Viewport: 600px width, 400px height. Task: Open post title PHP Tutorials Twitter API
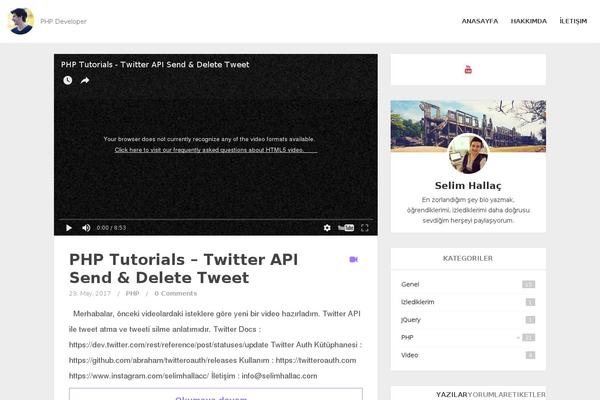(184, 268)
